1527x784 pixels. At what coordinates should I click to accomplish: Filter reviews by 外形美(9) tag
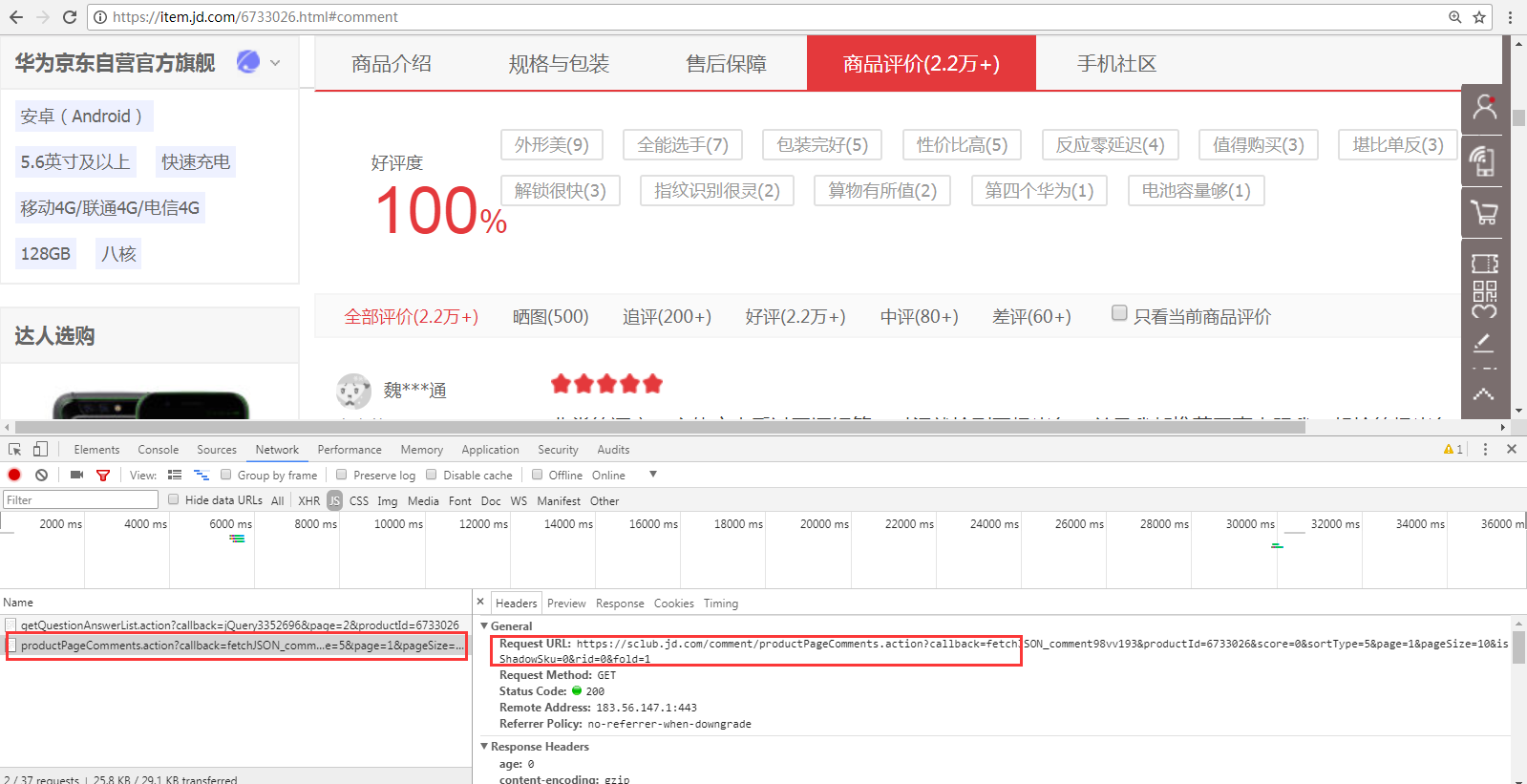pos(552,144)
